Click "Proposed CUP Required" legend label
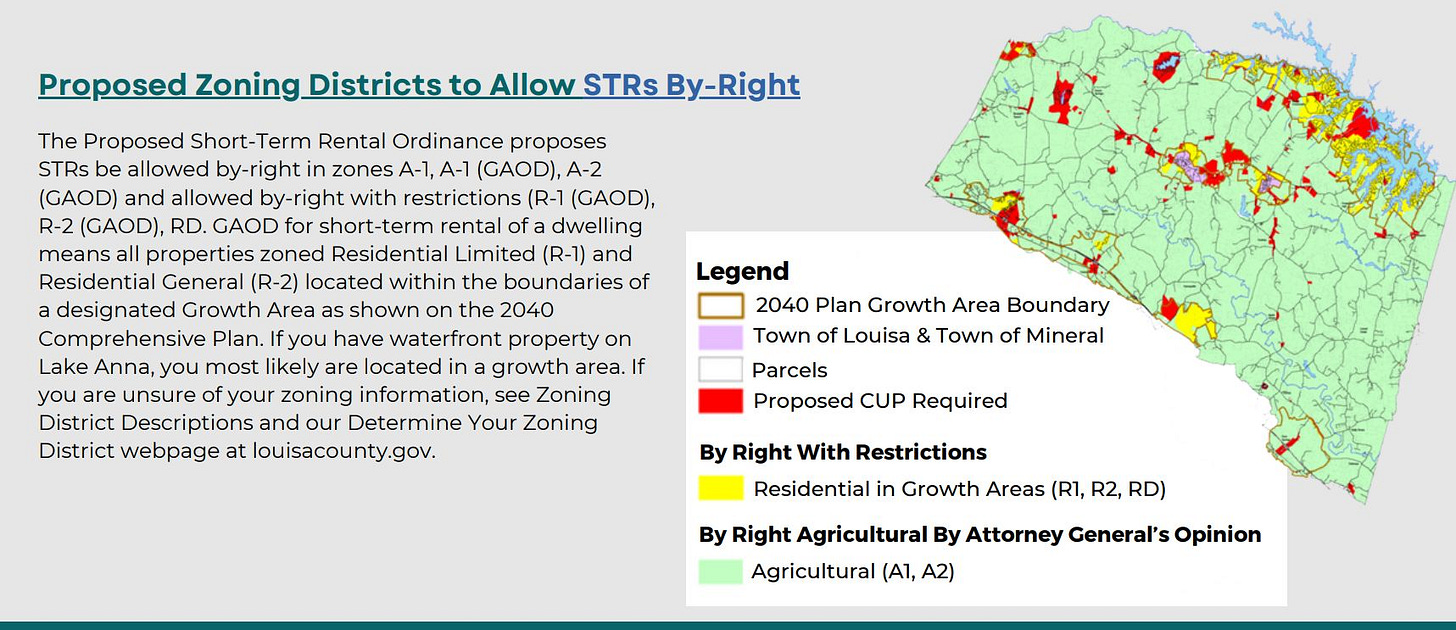Viewport: 1456px width, 630px height. click(880, 401)
